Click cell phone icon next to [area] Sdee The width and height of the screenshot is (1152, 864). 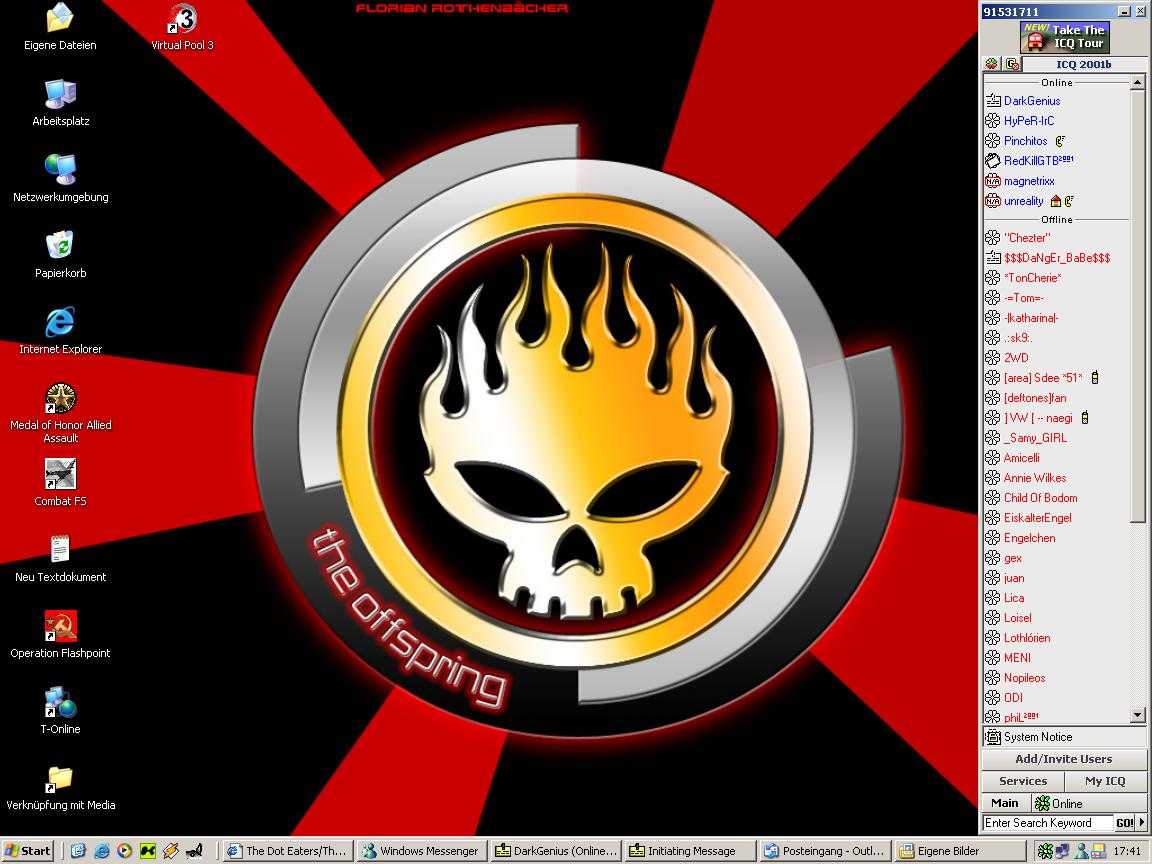tap(1095, 378)
